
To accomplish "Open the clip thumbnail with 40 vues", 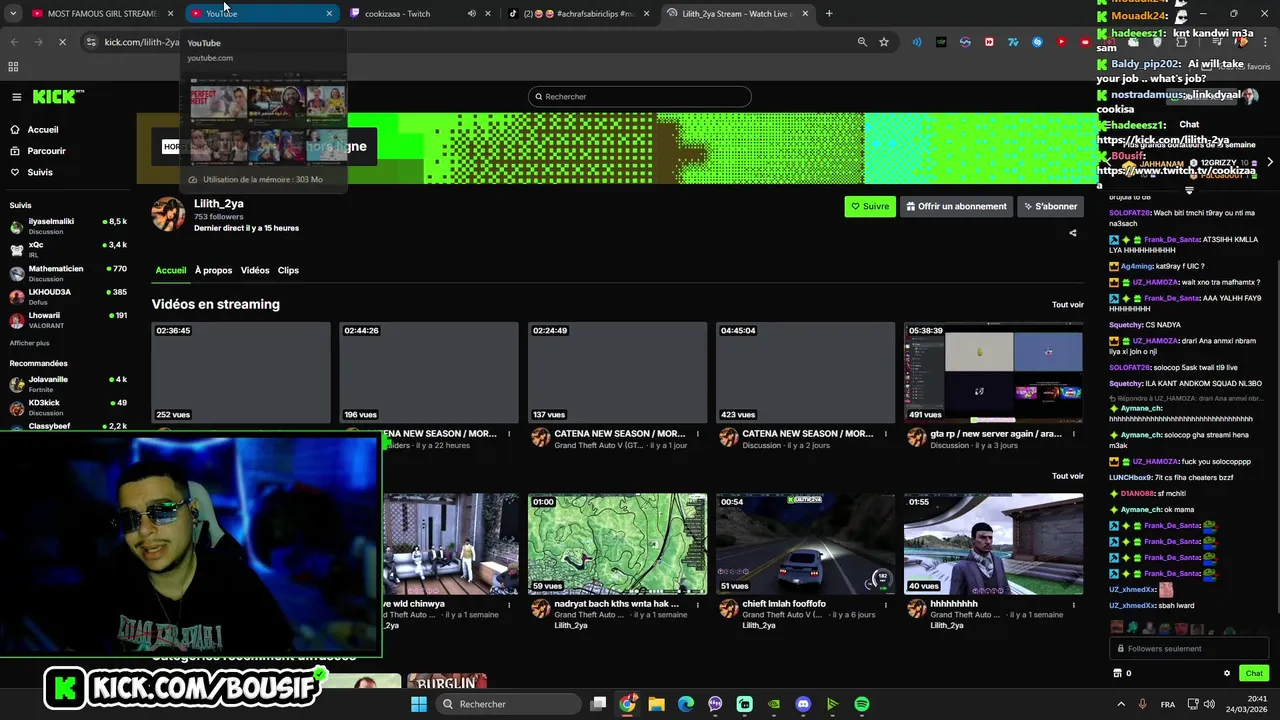I will click(x=993, y=544).
